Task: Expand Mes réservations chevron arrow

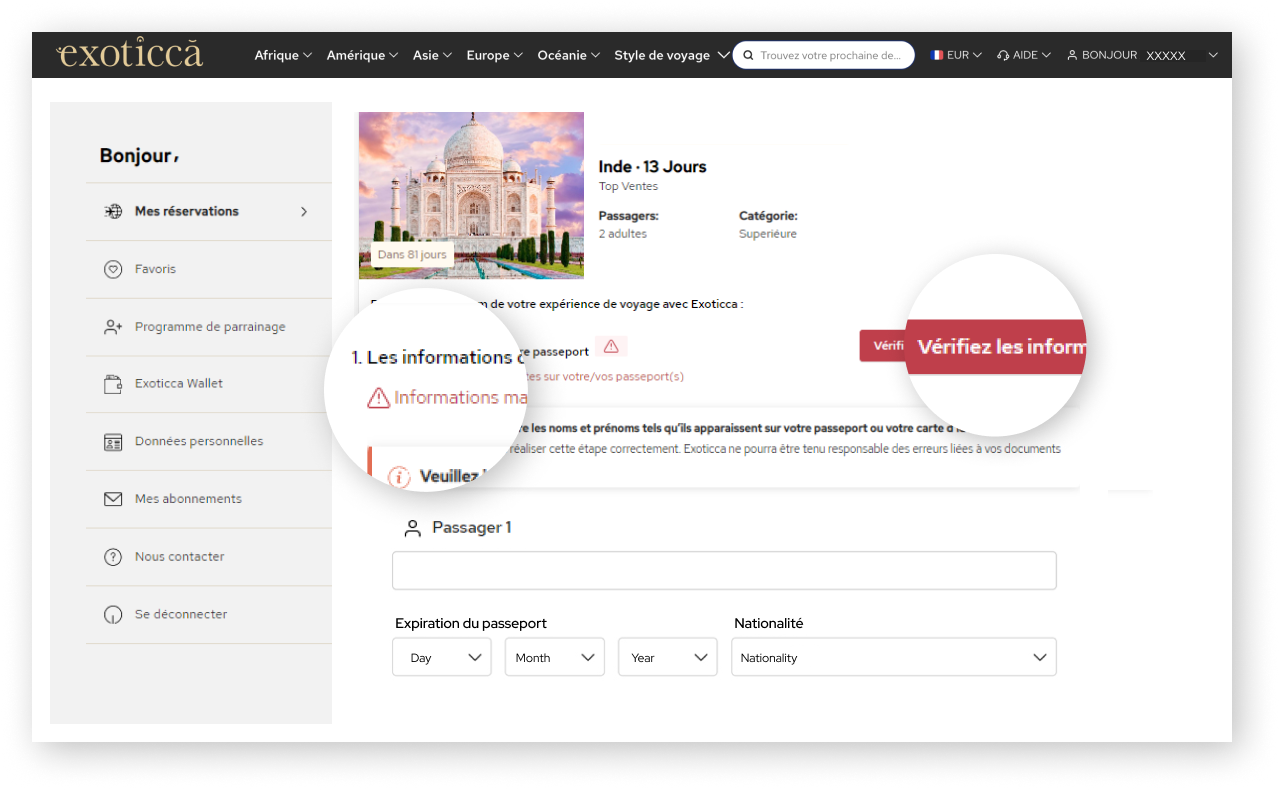Action: [304, 211]
